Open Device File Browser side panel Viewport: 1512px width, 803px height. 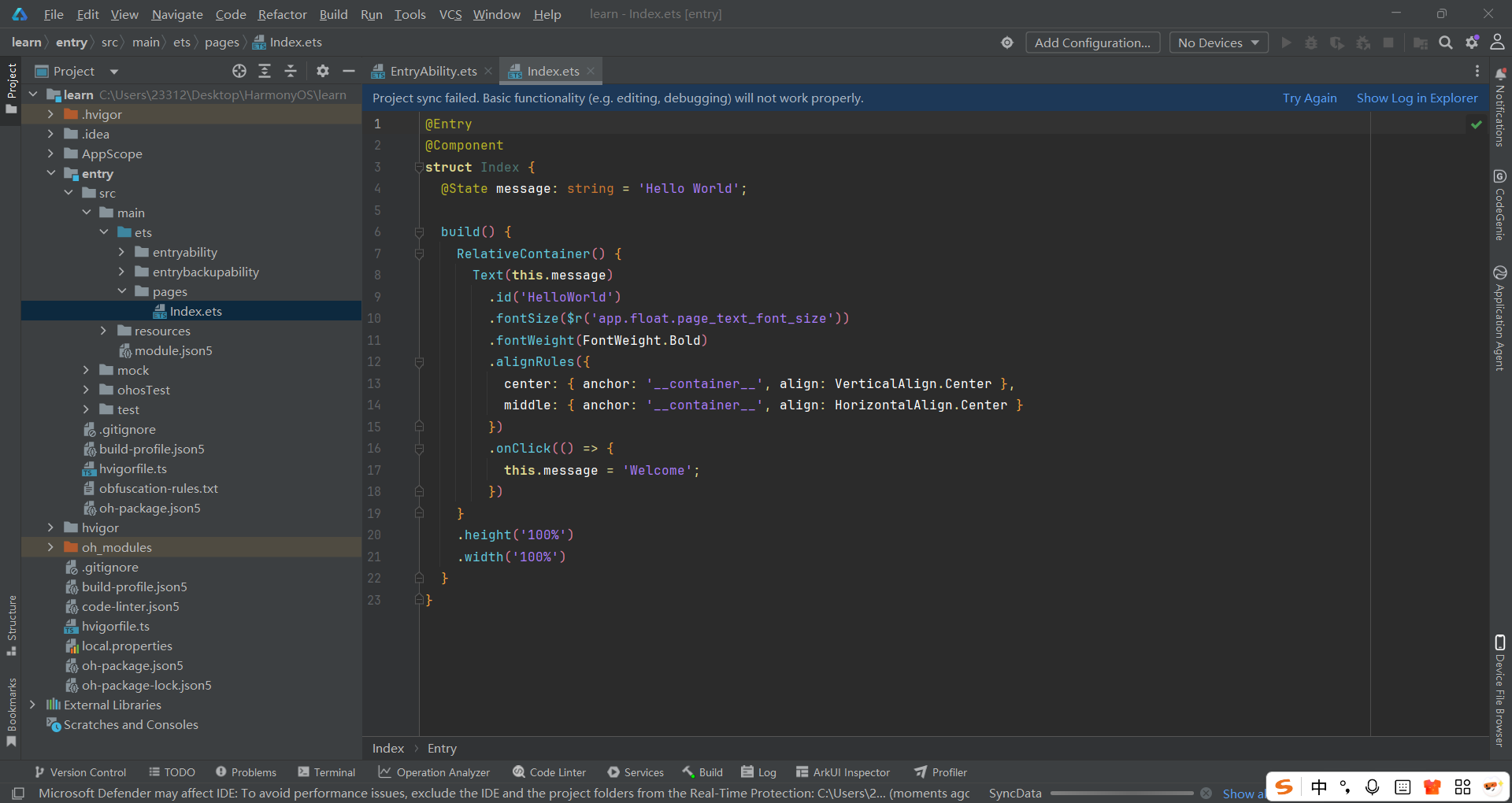(1500, 690)
